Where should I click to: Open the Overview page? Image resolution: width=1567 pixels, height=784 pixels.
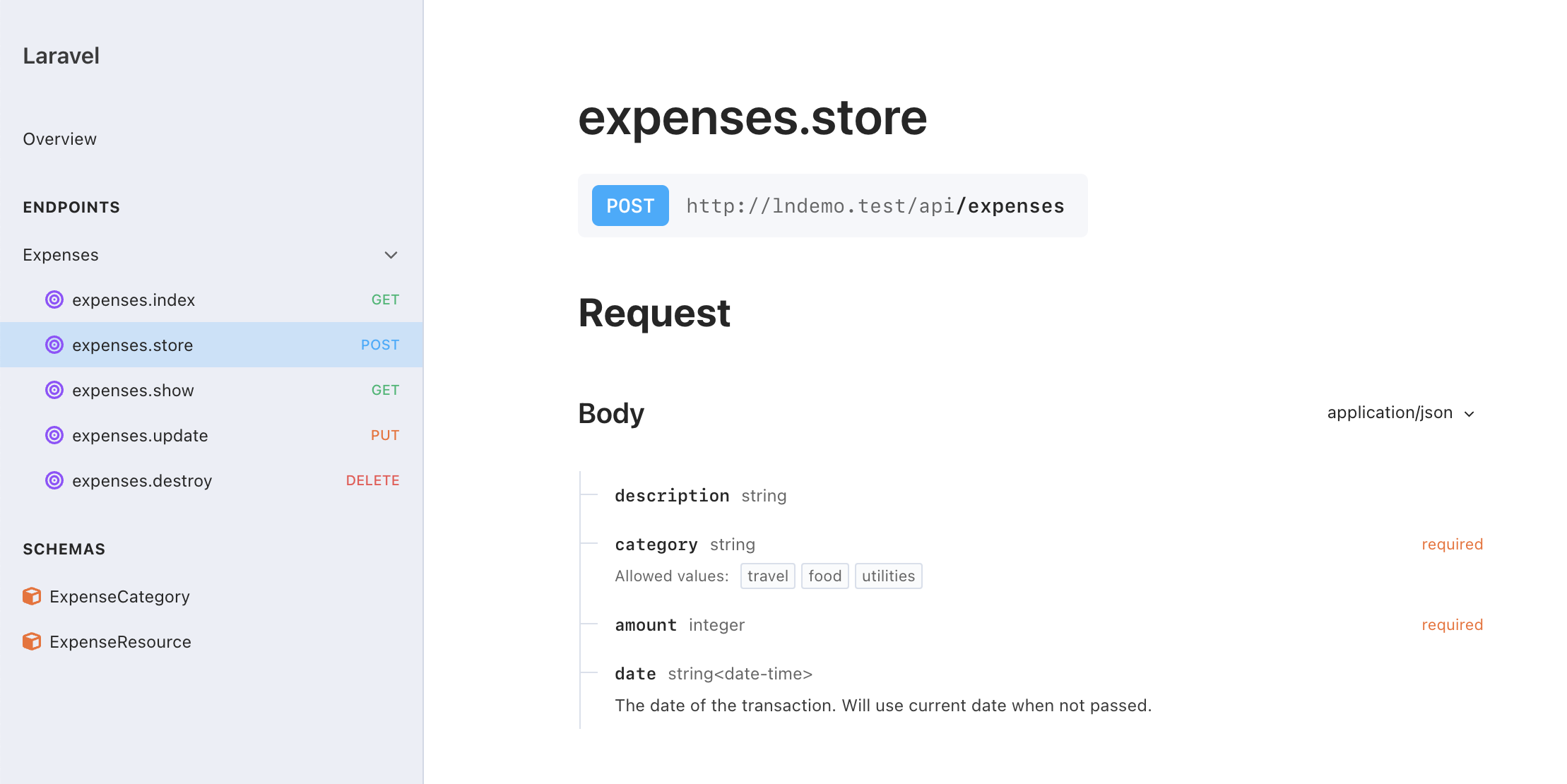click(x=59, y=139)
